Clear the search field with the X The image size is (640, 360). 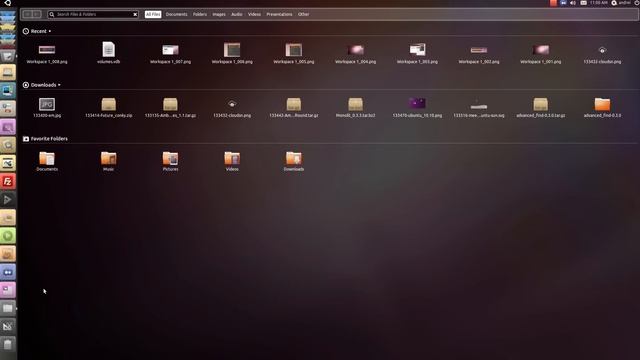click(x=135, y=14)
